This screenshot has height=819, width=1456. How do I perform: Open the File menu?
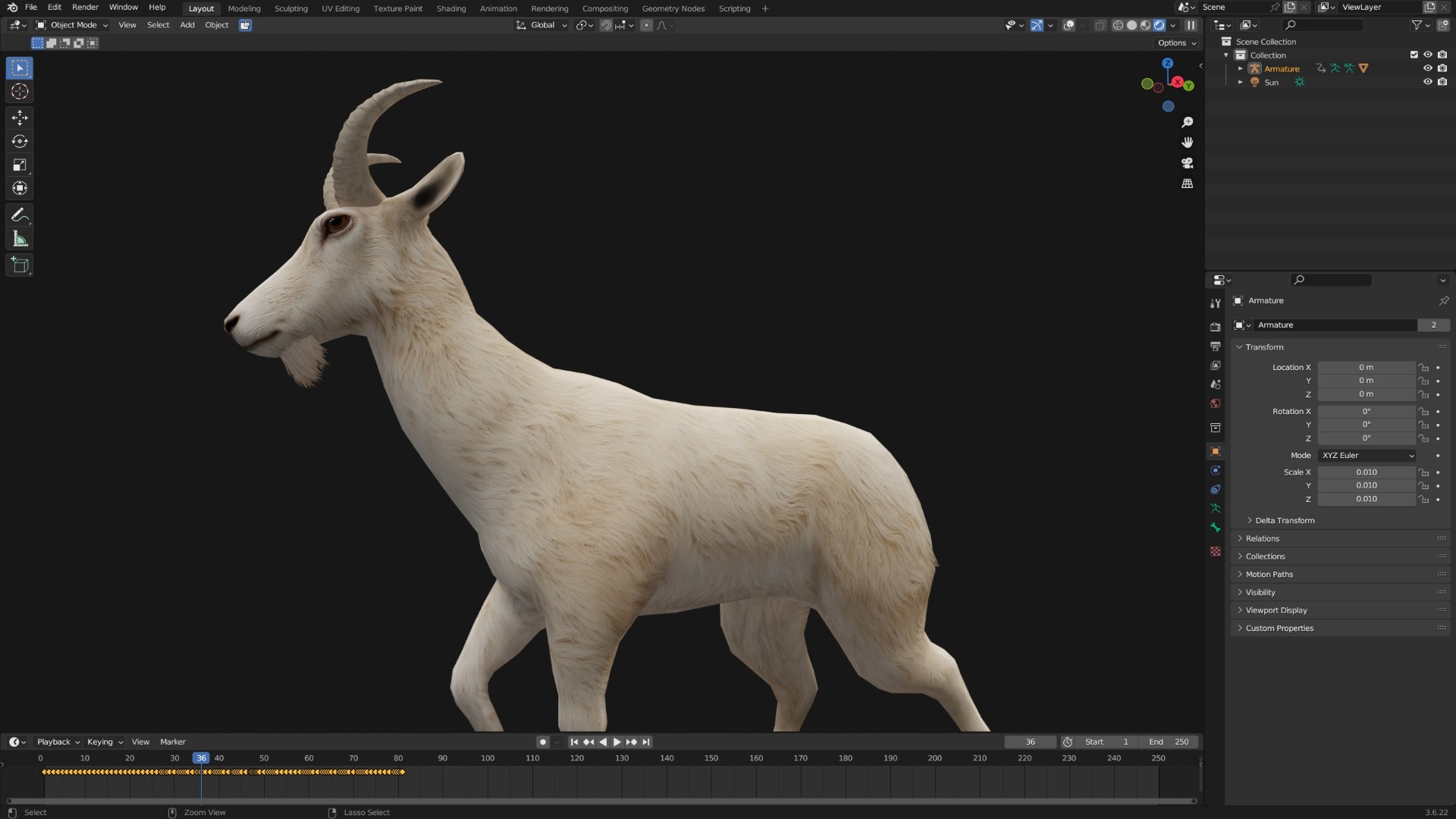coord(31,8)
